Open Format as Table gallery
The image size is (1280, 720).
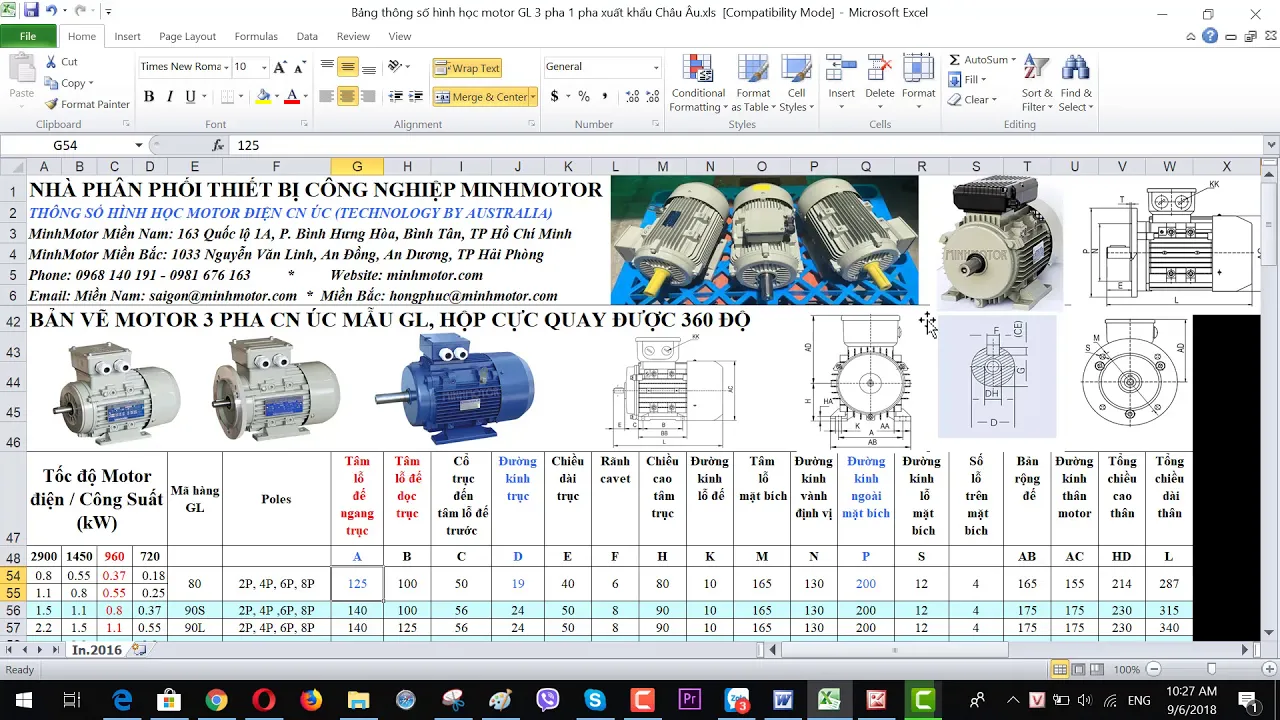tap(753, 83)
